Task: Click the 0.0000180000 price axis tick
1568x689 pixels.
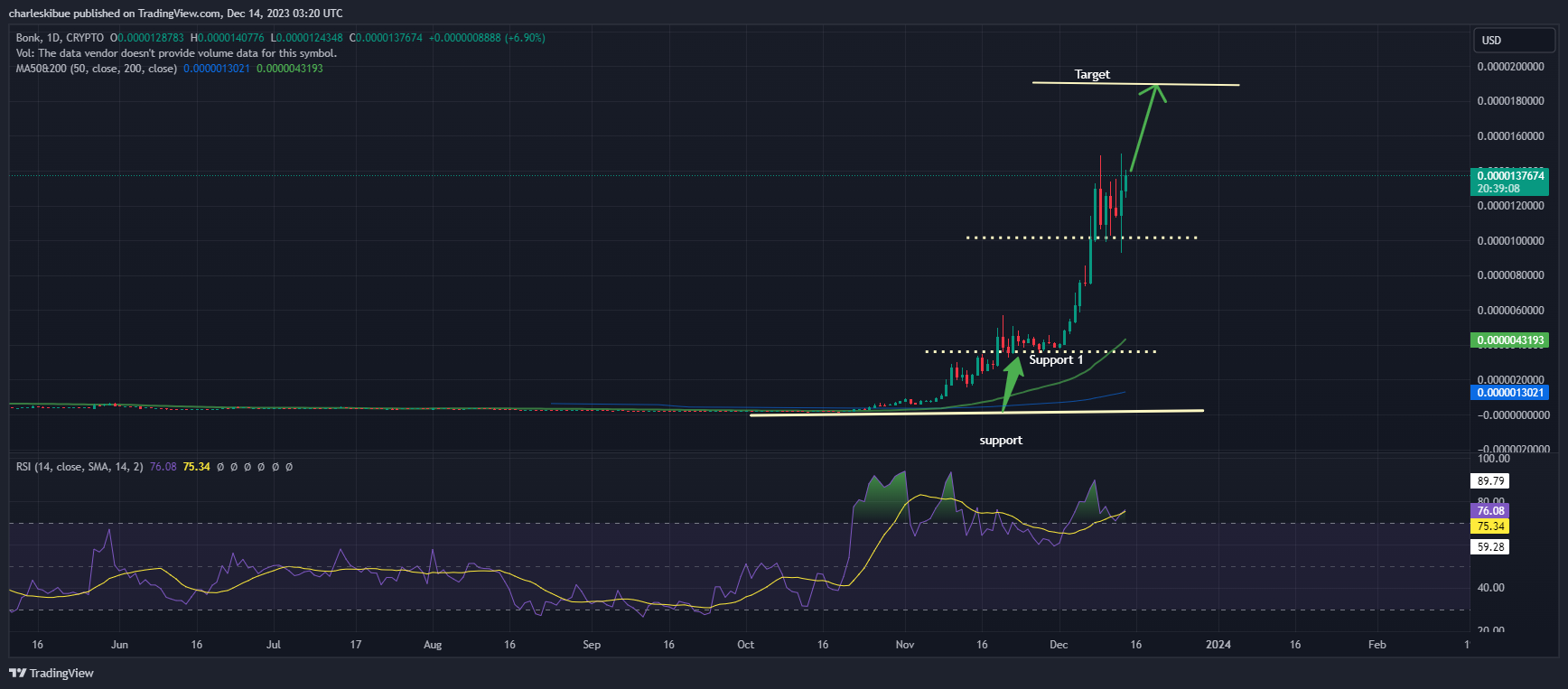Action: pyautogui.click(x=1510, y=101)
